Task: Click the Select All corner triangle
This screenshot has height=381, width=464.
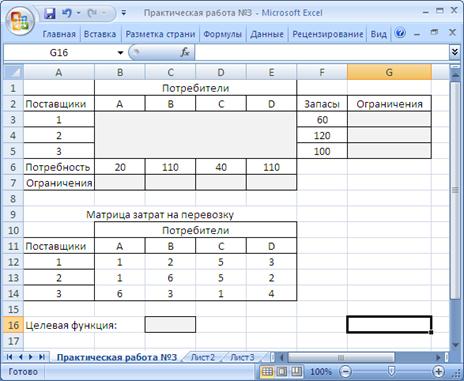Action: (14, 72)
